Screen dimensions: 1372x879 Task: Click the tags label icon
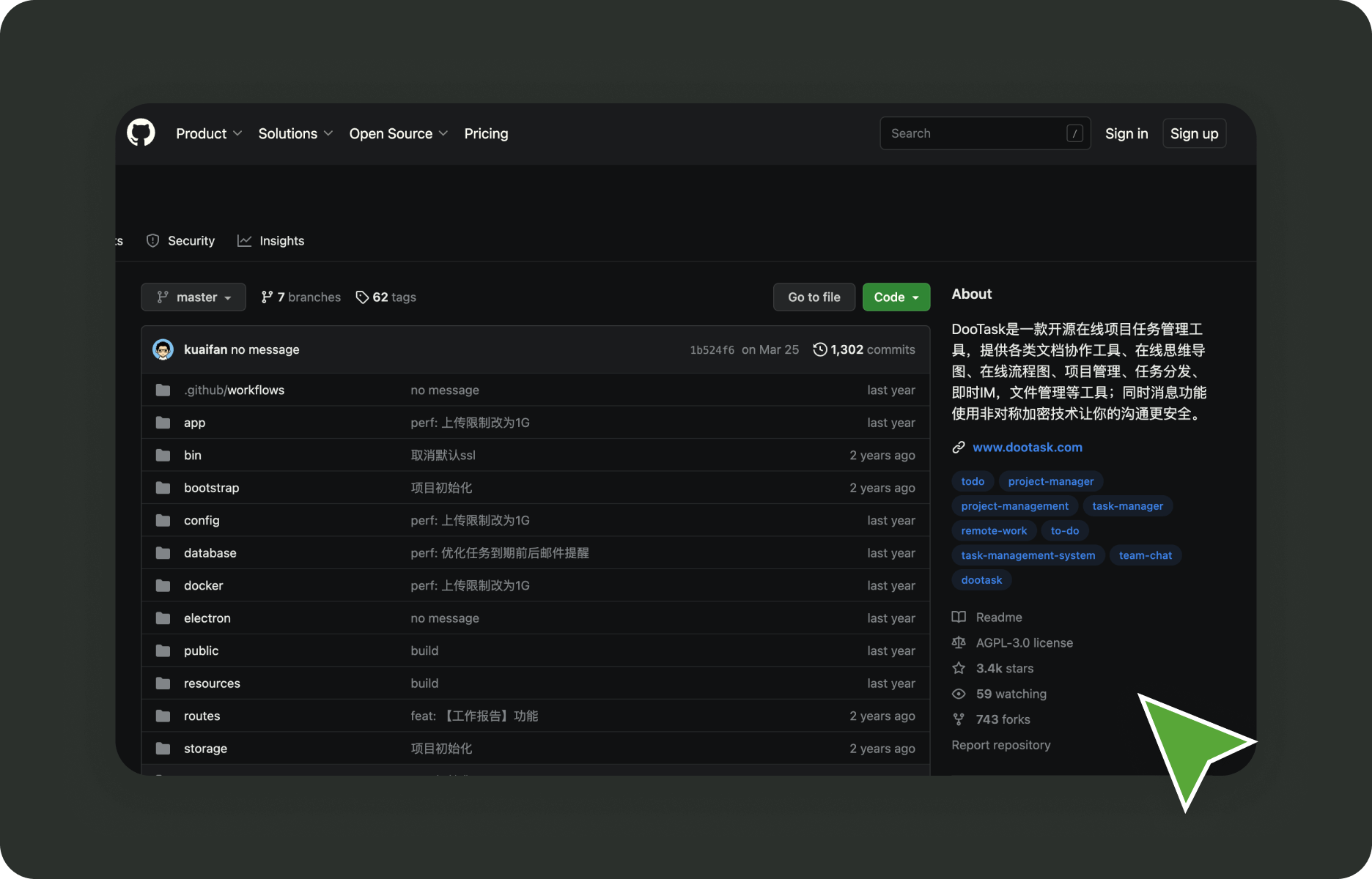362,297
